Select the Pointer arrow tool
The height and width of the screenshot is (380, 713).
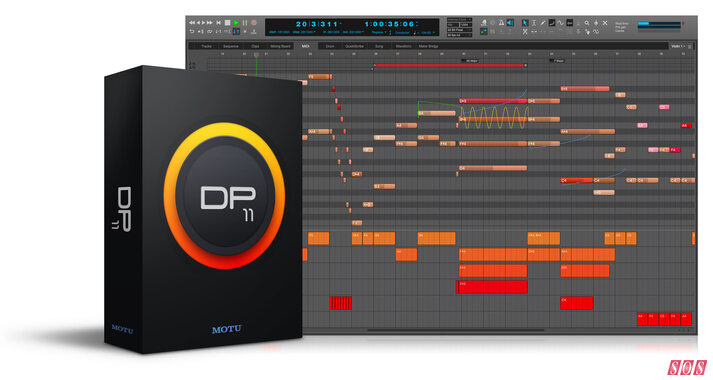click(x=525, y=23)
